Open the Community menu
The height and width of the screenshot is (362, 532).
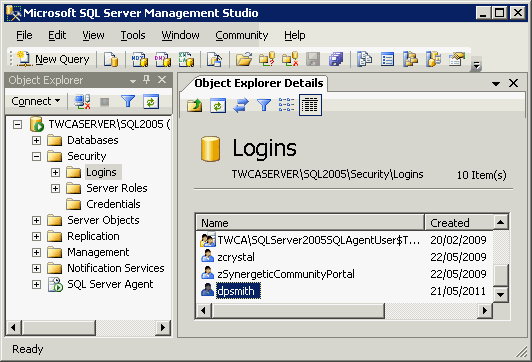242,35
